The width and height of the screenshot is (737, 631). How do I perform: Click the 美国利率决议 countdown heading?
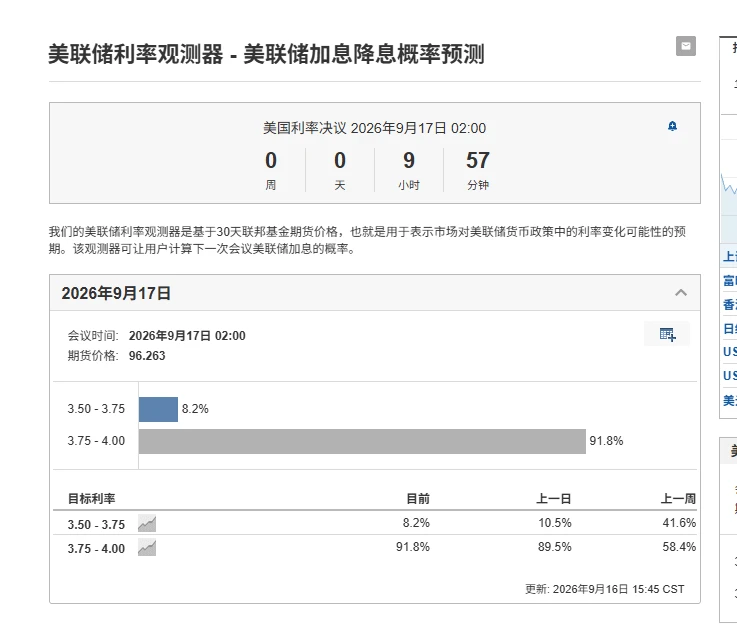tap(374, 128)
